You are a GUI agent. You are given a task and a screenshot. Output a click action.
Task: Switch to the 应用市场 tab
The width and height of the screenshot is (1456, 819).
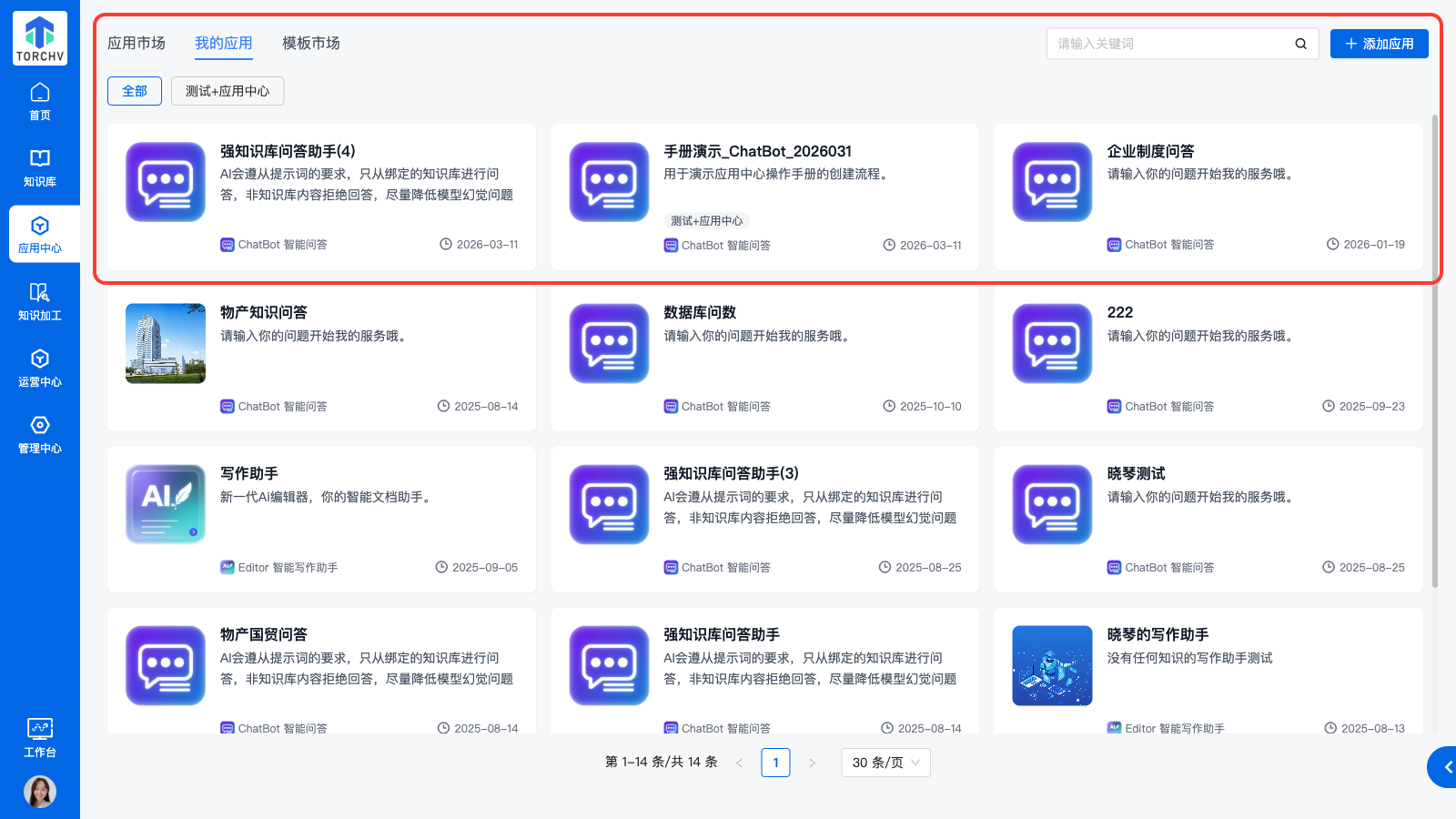[x=136, y=43]
